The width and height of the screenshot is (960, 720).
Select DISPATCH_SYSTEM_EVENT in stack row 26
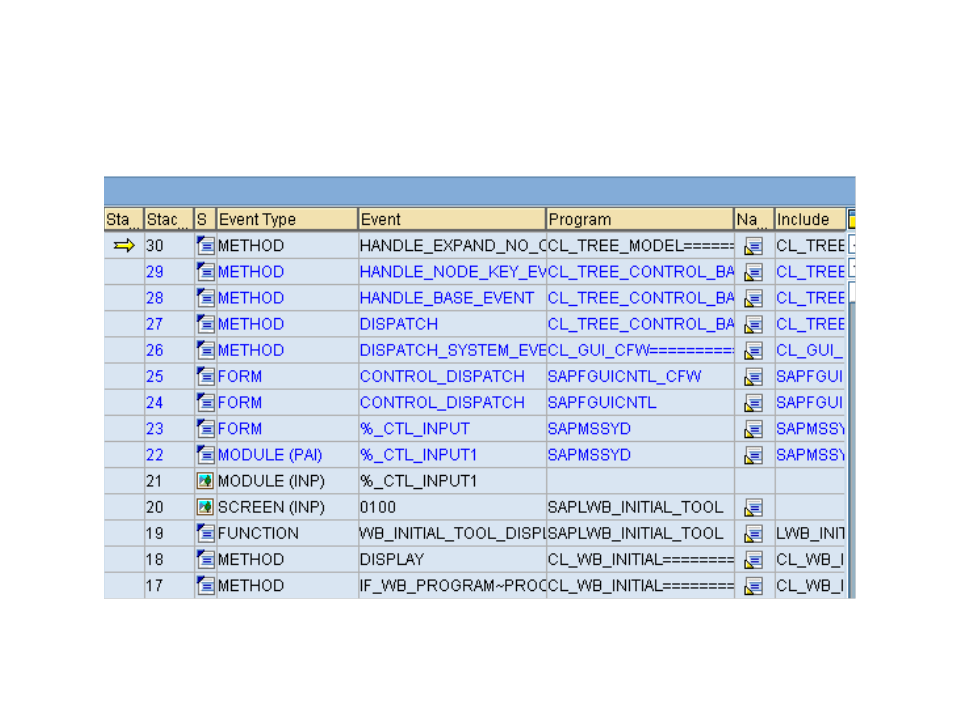pos(452,350)
